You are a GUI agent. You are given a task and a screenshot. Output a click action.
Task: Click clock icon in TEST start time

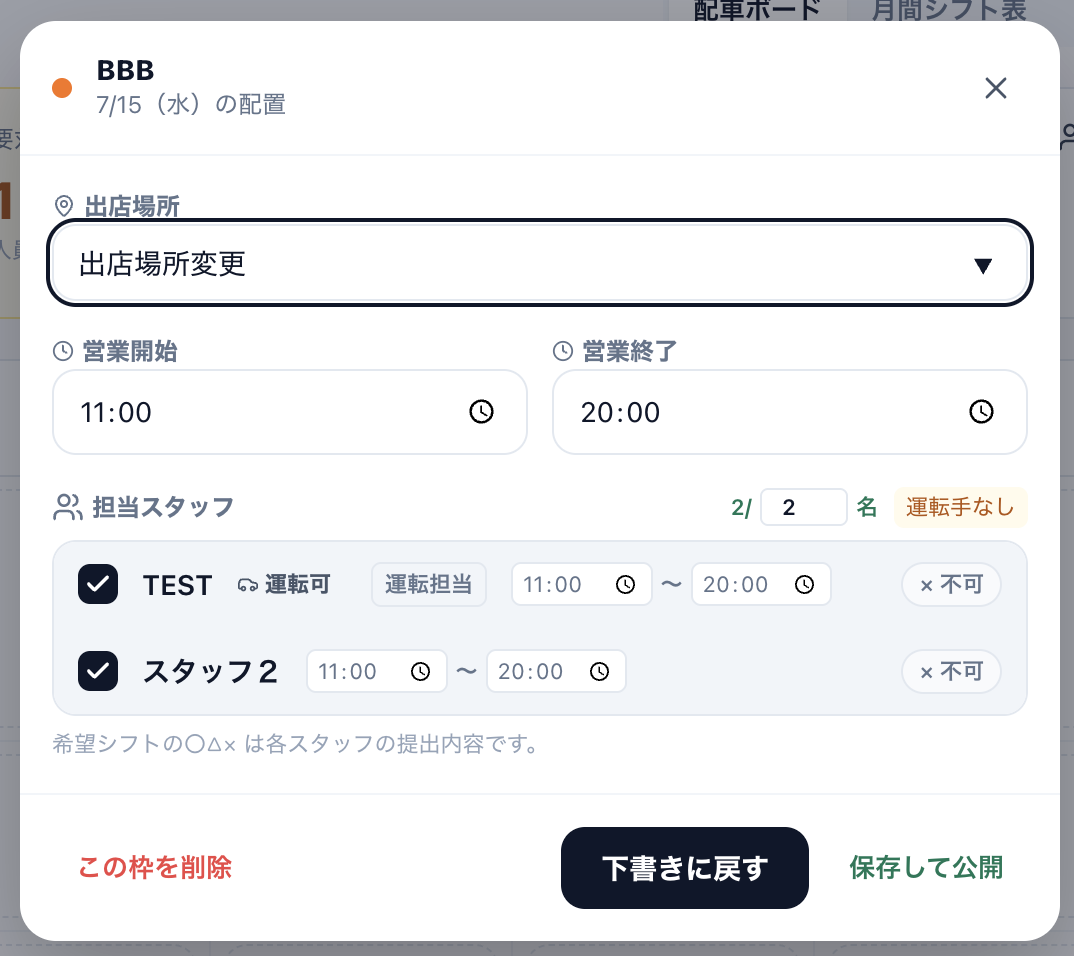click(625, 585)
